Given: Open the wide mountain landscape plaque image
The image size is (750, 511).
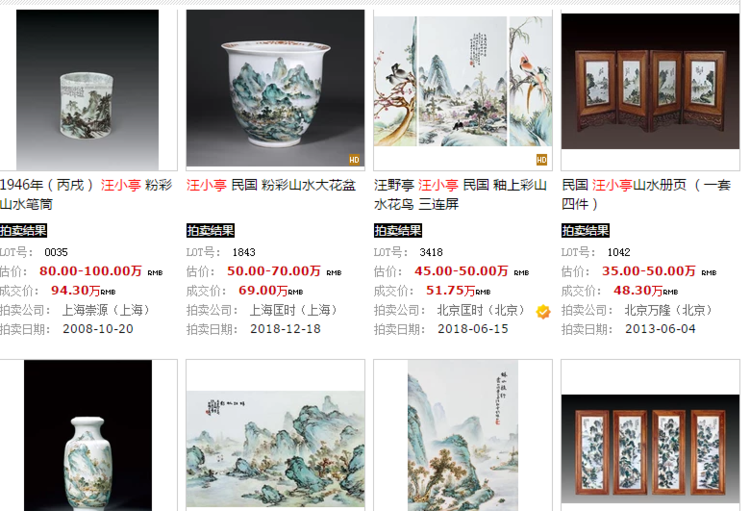Looking at the screenshot, I should coord(276,449).
